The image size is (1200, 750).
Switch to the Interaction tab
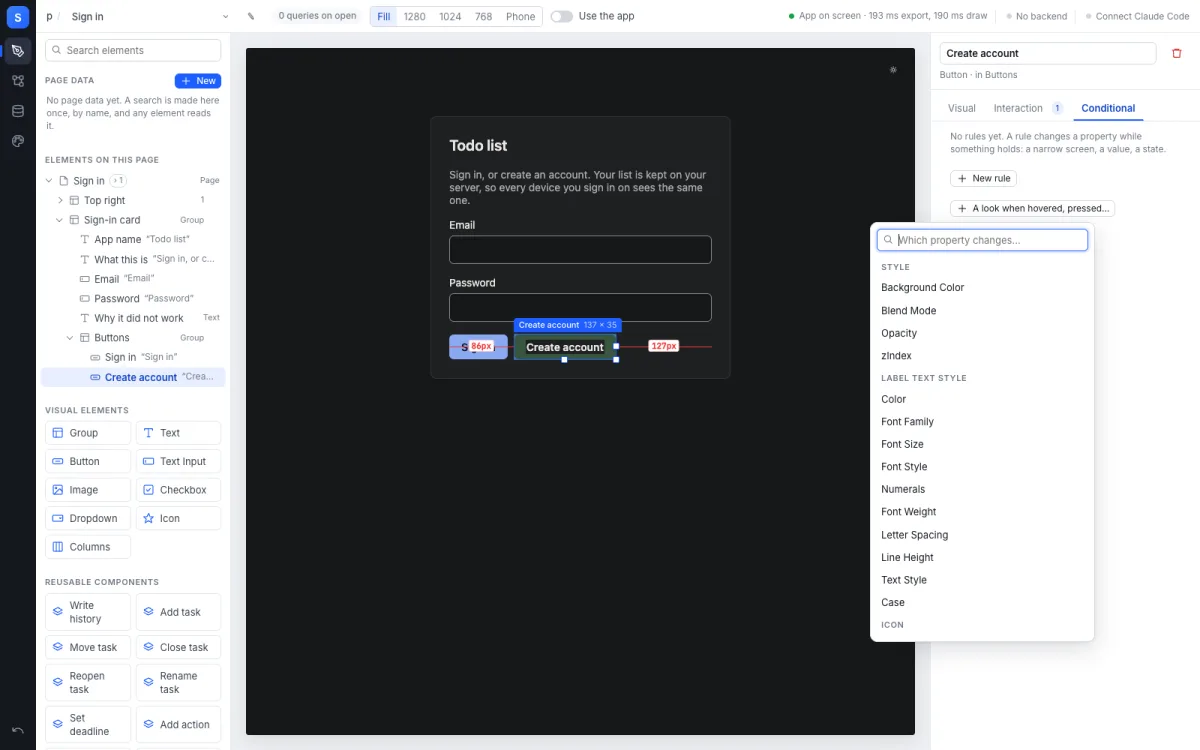coord(1027,108)
